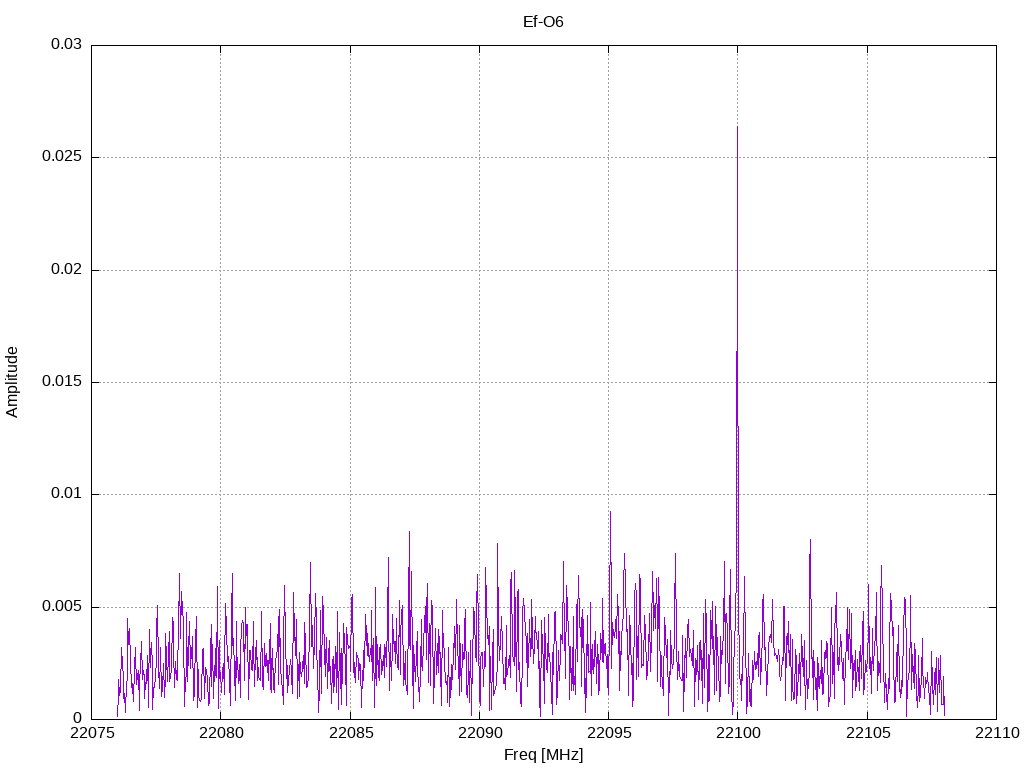The height and width of the screenshot is (768, 1024).
Task: Click the 0.01 y-axis tick label
Action: 67,494
